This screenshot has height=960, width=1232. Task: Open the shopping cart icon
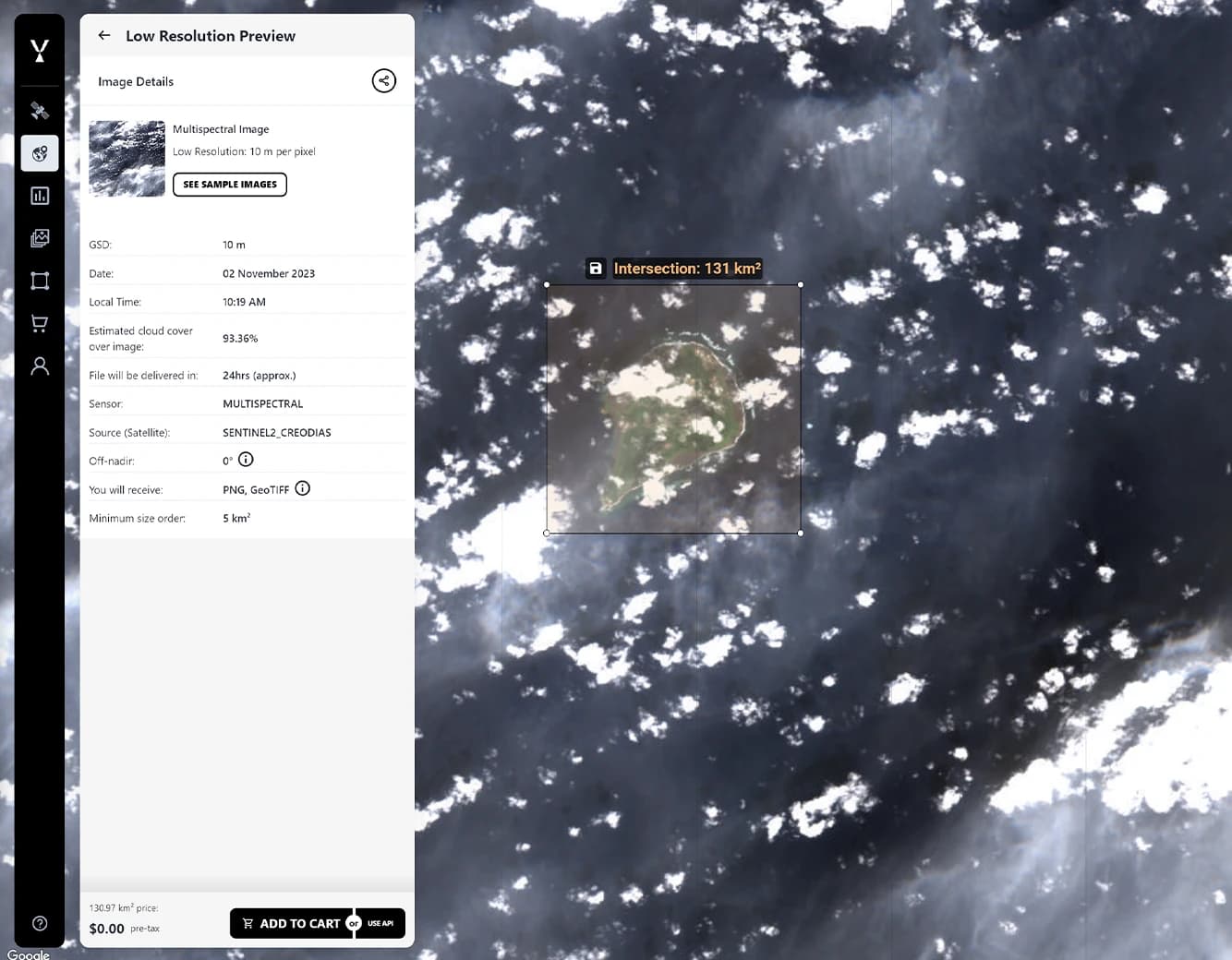[x=39, y=323]
